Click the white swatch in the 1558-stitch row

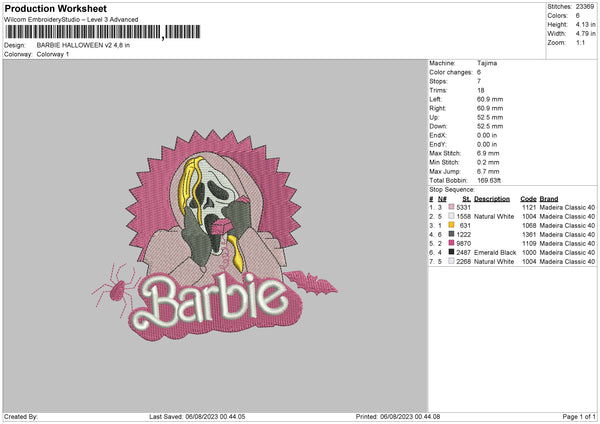452,216
